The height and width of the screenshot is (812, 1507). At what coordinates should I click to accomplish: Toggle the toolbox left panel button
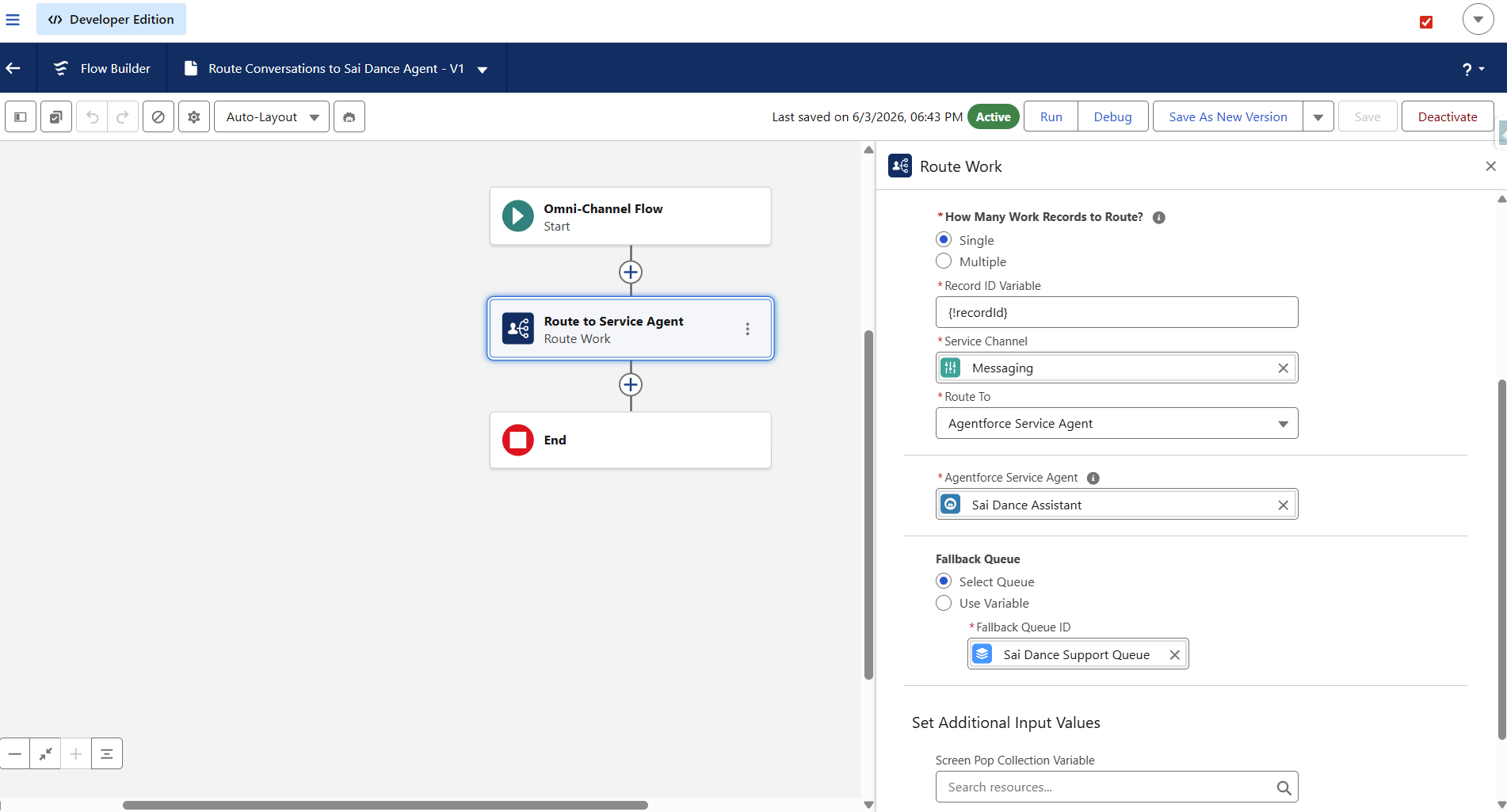pyautogui.click(x=21, y=116)
